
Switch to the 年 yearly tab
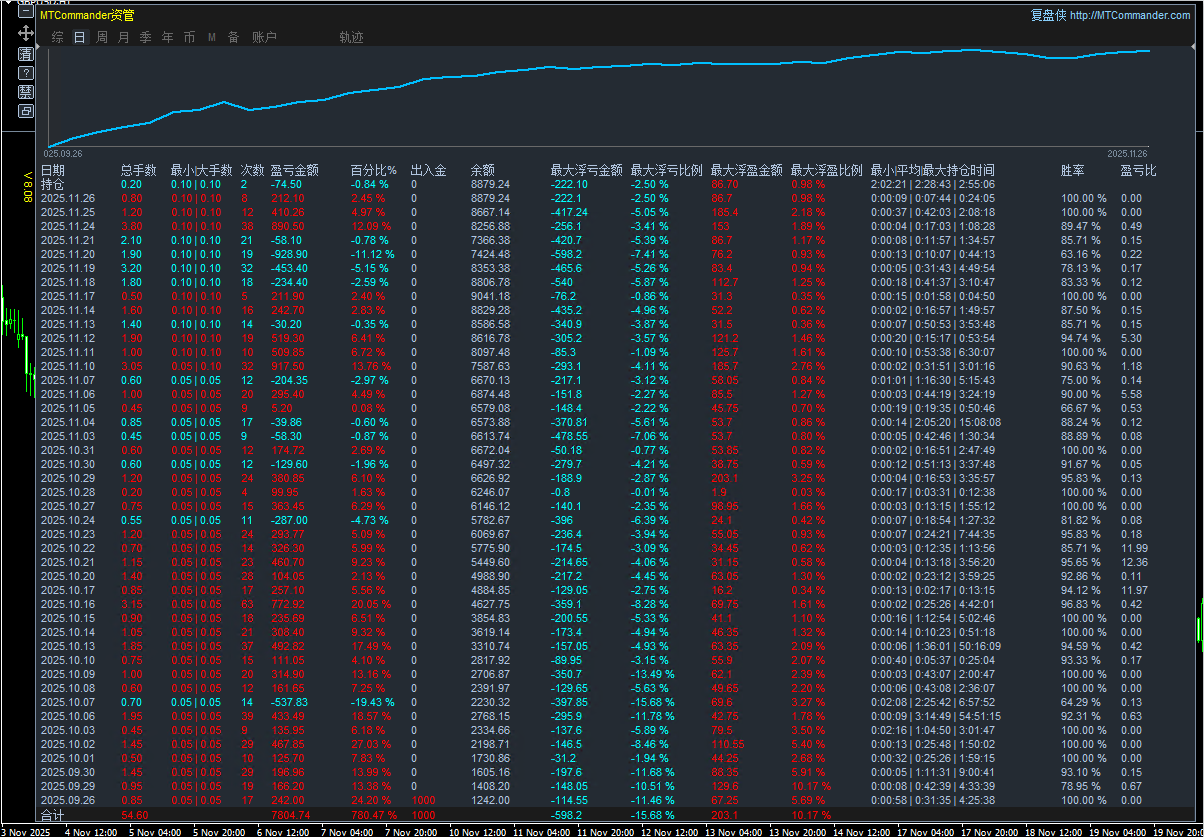pos(167,37)
